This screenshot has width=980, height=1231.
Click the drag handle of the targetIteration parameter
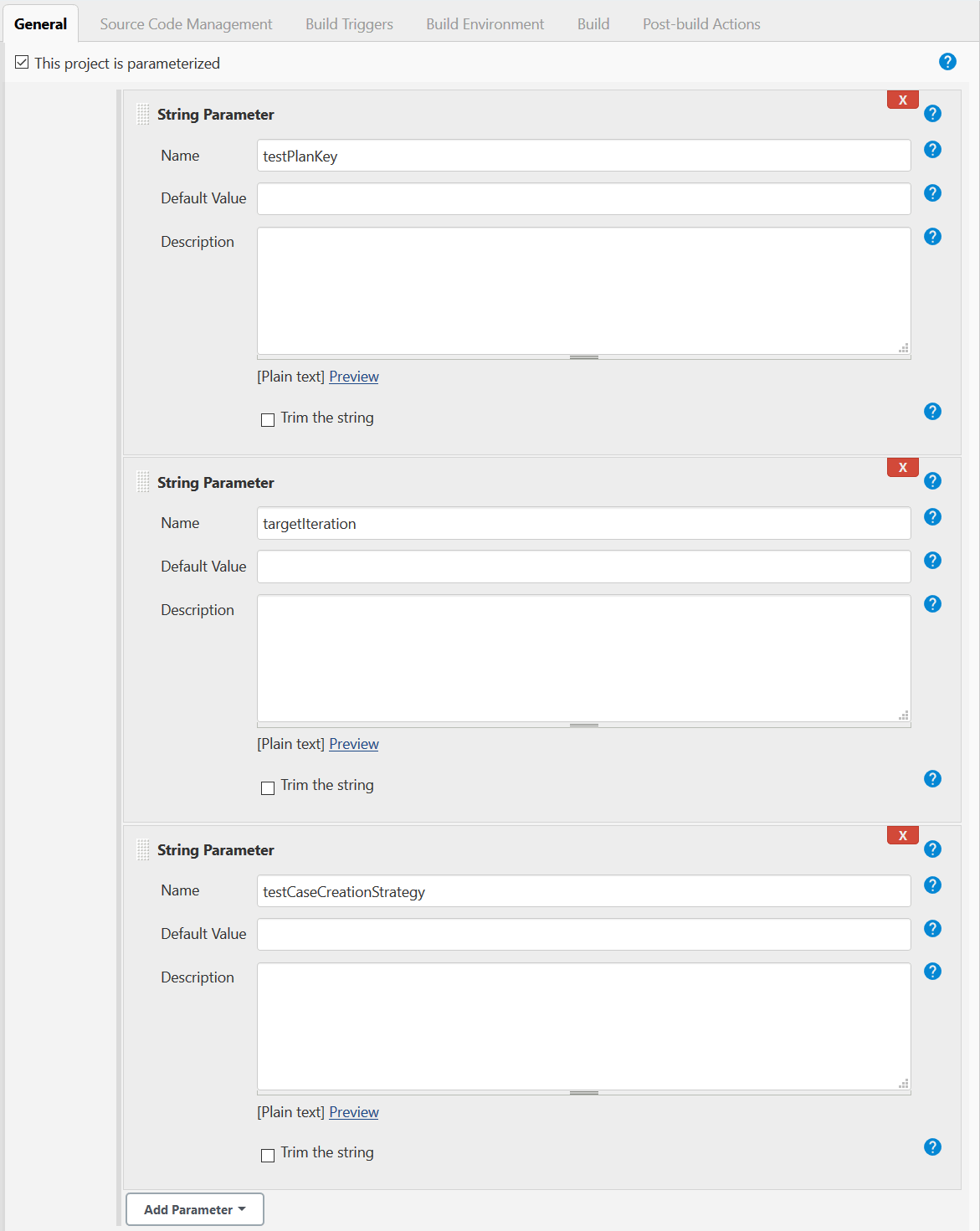[143, 483]
